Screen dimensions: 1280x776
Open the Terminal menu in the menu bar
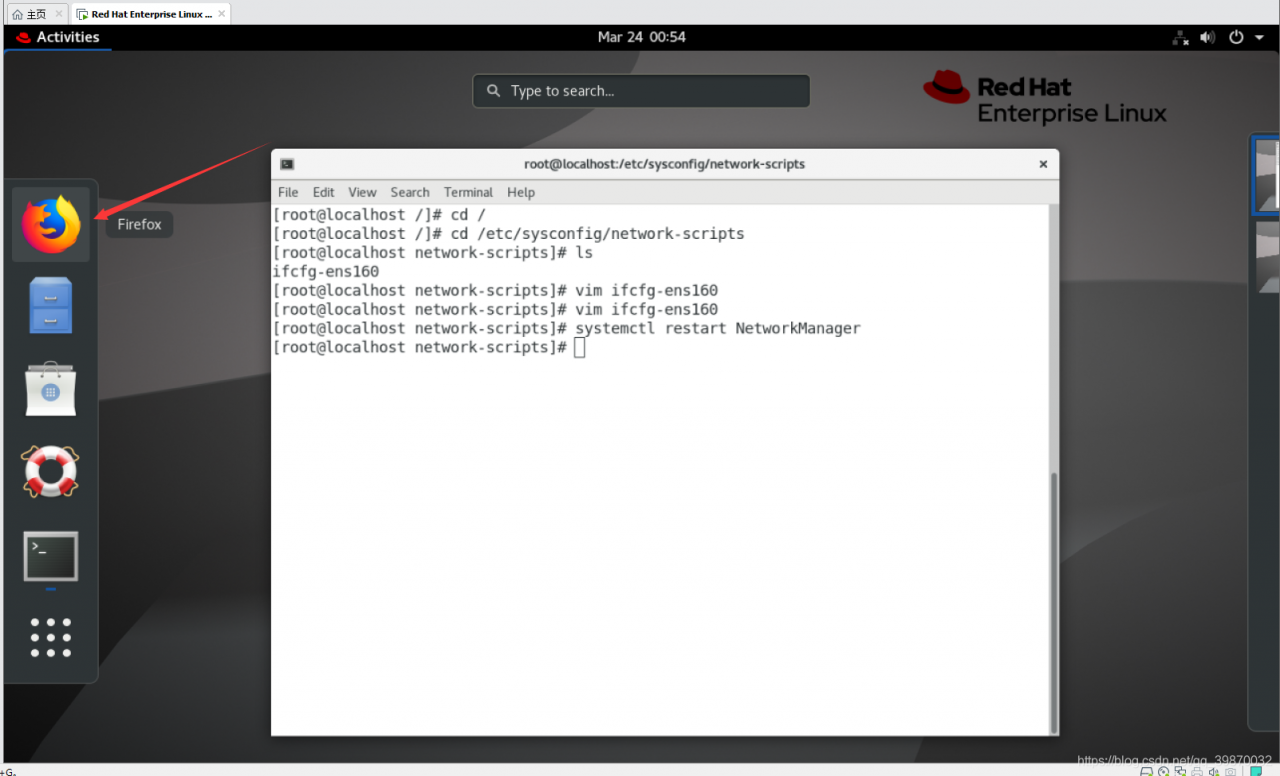(x=468, y=192)
